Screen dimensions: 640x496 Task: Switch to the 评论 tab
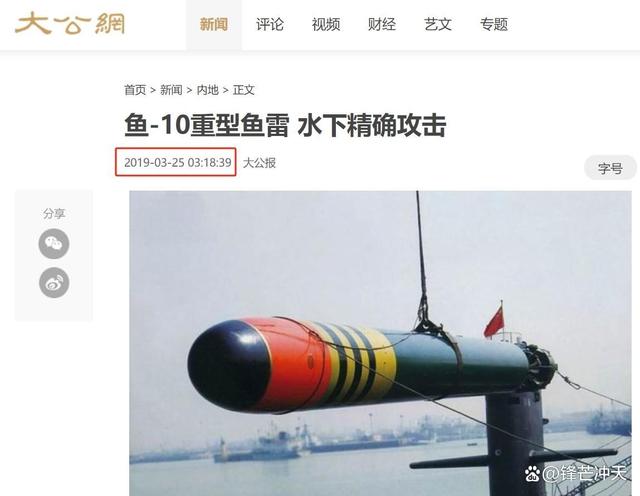[269, 25]
